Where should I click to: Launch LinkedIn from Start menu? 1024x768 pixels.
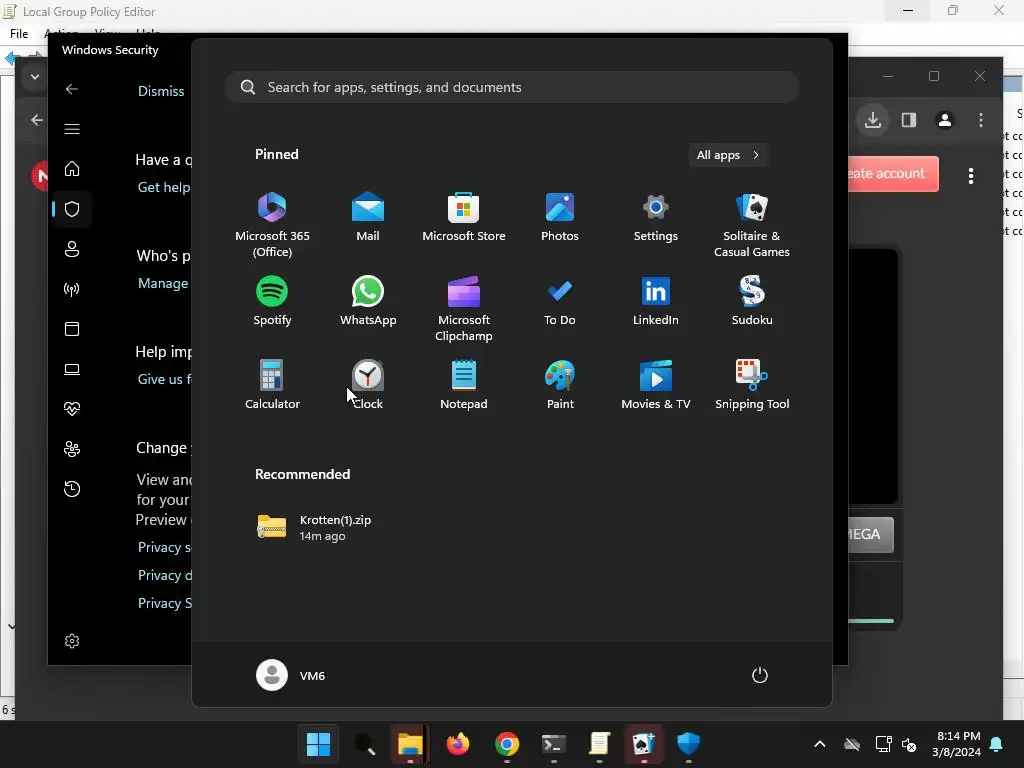pyautogui.click(x=656, y=300)
